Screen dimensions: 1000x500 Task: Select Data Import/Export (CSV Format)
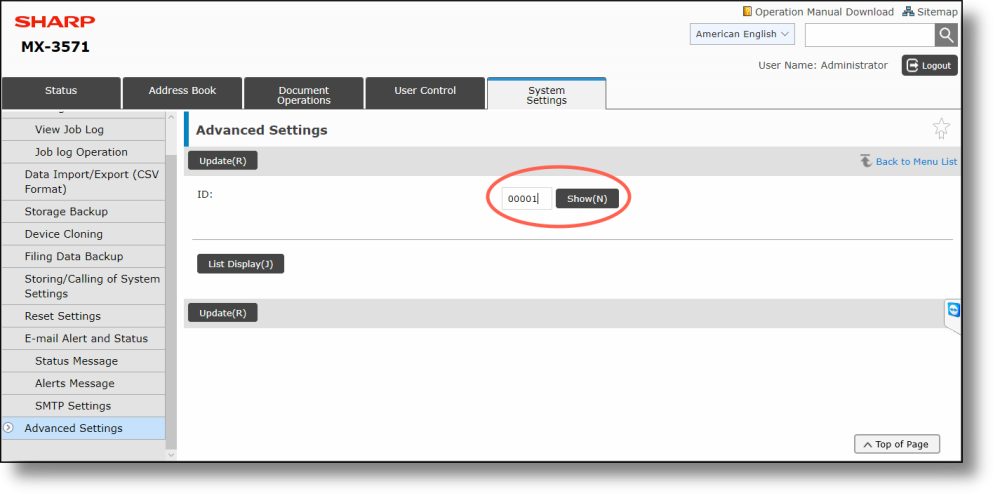point(83,182)
